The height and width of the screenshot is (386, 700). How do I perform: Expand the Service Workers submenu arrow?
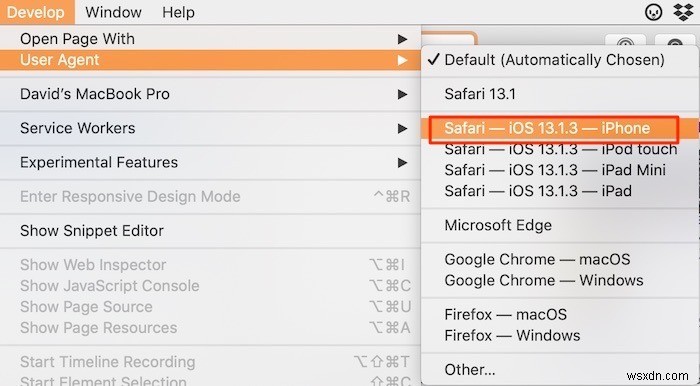pyautogui.click(x=402, y=129)
